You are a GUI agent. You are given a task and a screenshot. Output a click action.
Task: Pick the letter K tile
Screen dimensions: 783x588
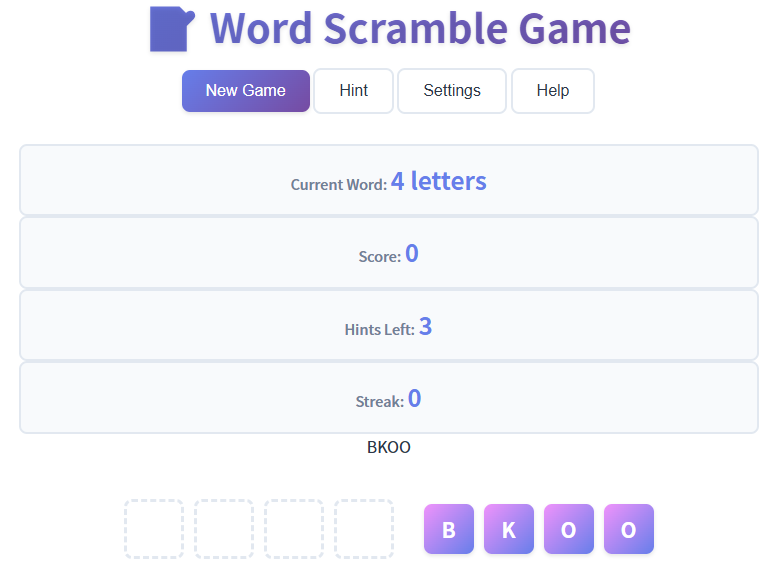click(x=509, y=529)
